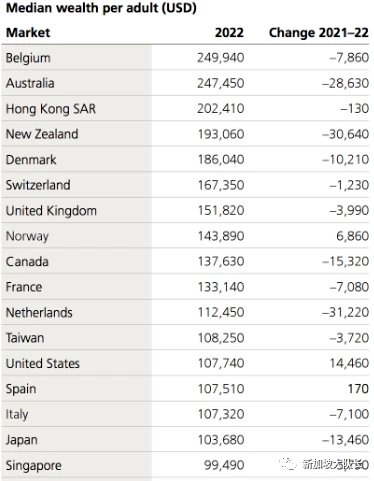Screen dimensions: 374x481
Task: Select Spain's change value 170
Action: pyautogui.click(x=358, y=389)
